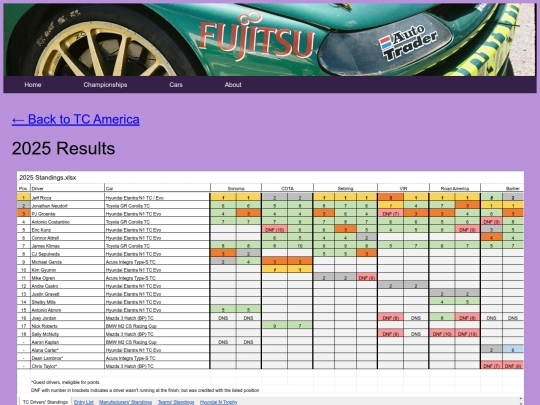Click the Car column header
Image resolution: width=540 pixels, height=405 pixels.
(x=157, y=188)
